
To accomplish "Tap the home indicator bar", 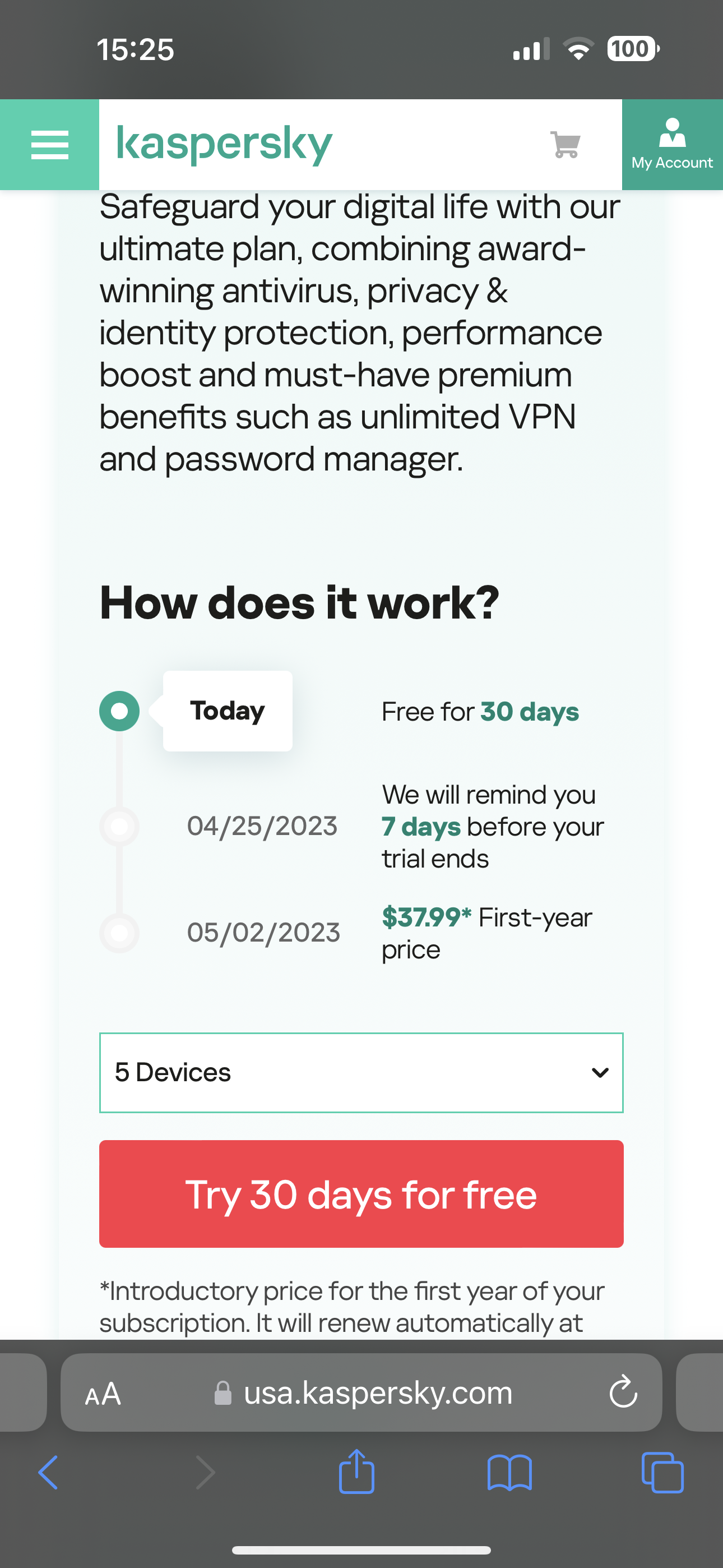I will [361, 1549].
